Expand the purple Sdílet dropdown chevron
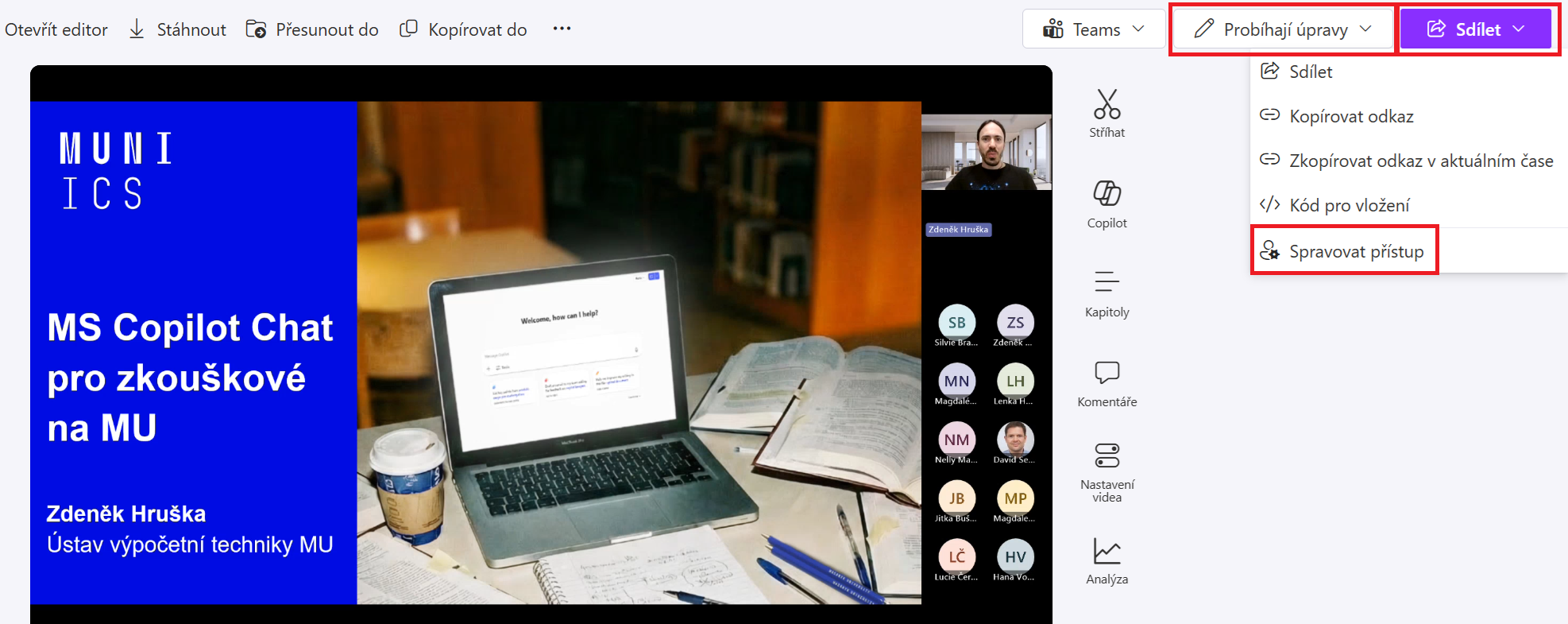 point(1519,29)
